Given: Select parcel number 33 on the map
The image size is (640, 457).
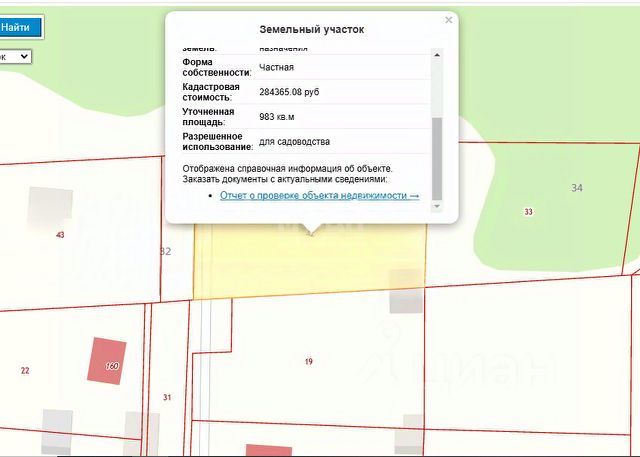Looking at the screenshot, I should coord(529,212).
